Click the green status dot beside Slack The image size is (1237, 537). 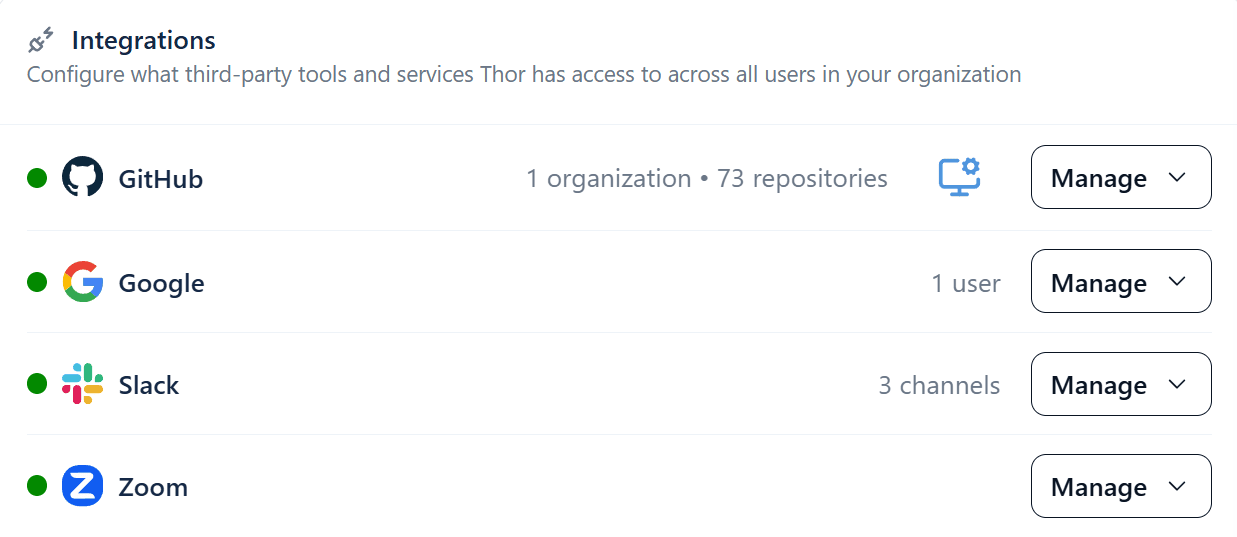pos(37,384)
